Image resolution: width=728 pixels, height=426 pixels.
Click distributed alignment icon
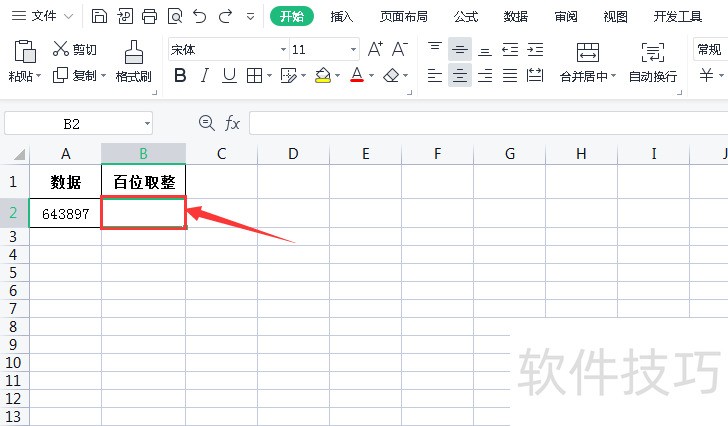tap(535, 75)
